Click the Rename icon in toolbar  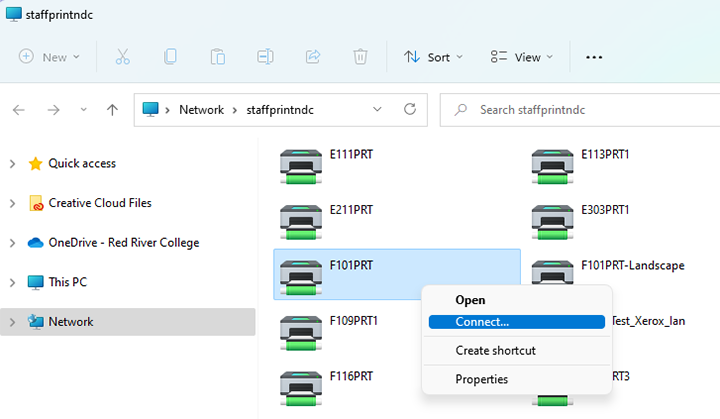pyautogui.click(x=265, y=57)
